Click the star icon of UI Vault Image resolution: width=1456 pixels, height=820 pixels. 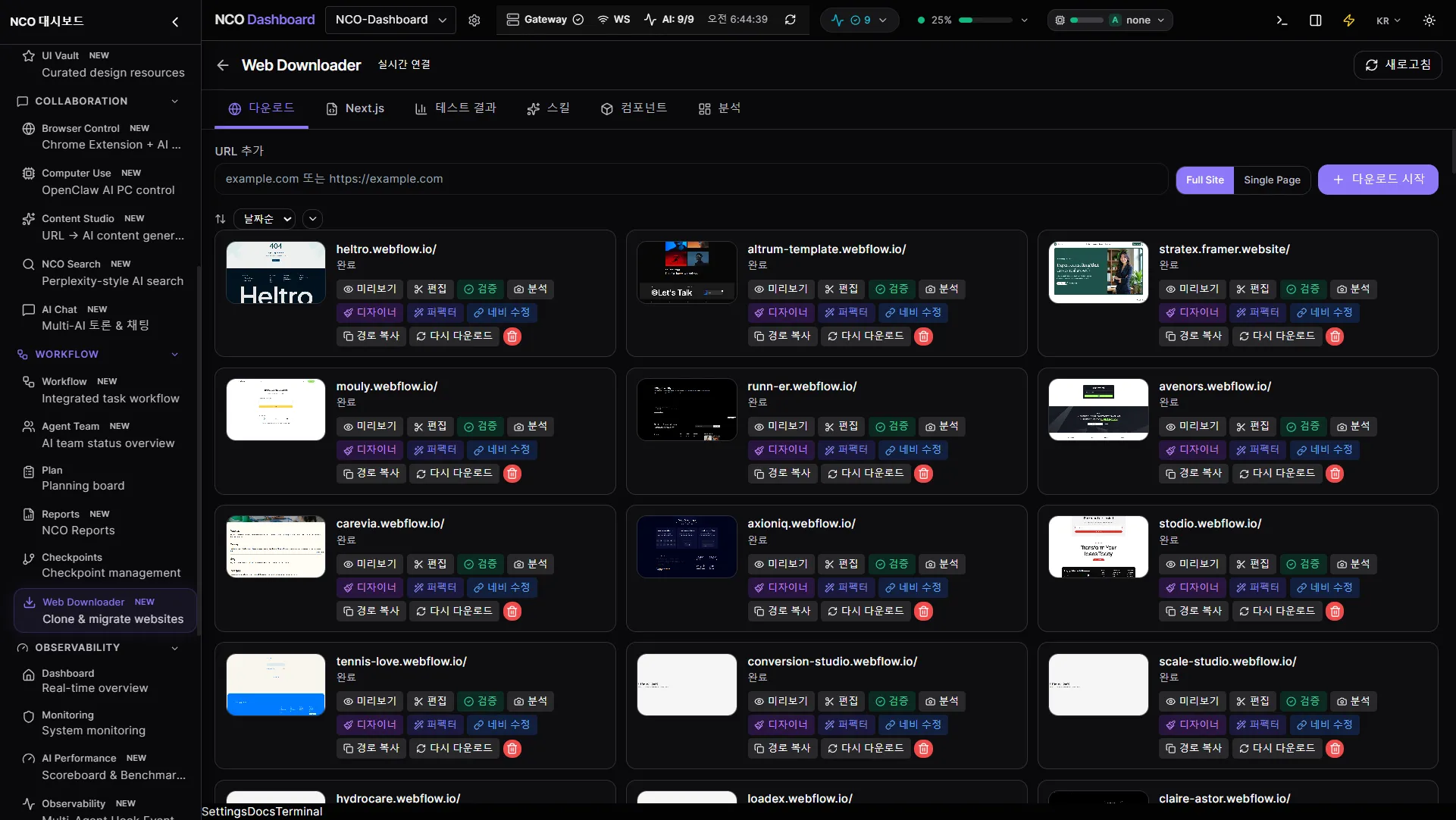click(29, 56)
